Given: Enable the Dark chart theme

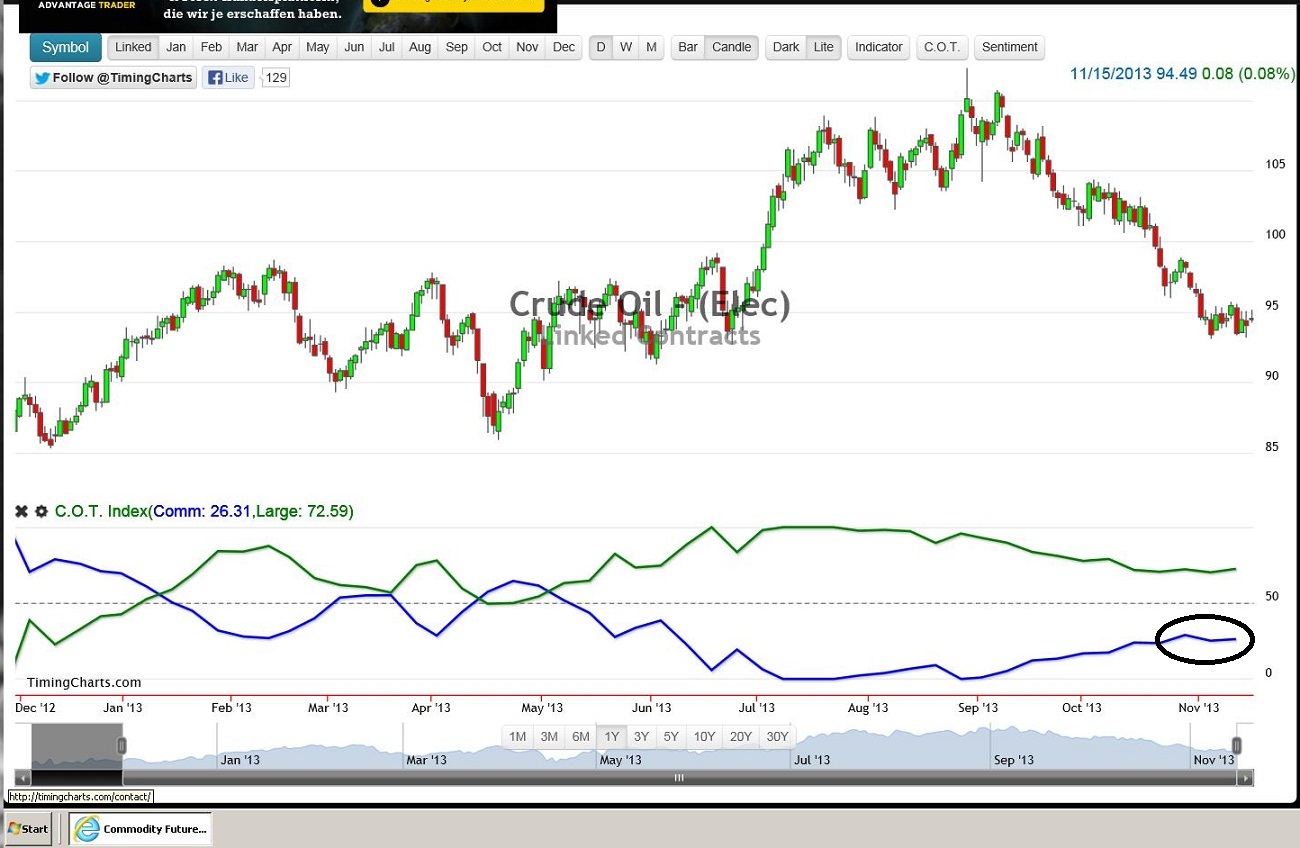Looking at the screenshot, I should pos(785,46).
